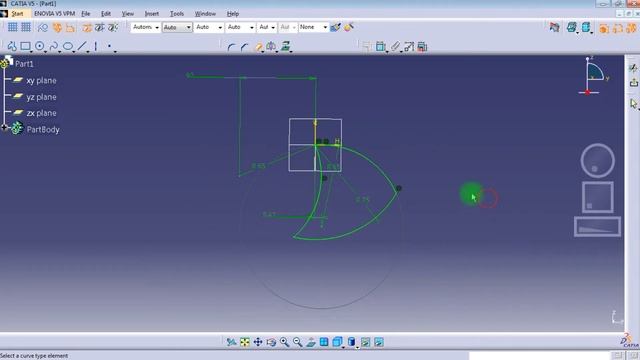Open the File menu
The height and width of the screenshot is (360, 640).
click(86, 13)
